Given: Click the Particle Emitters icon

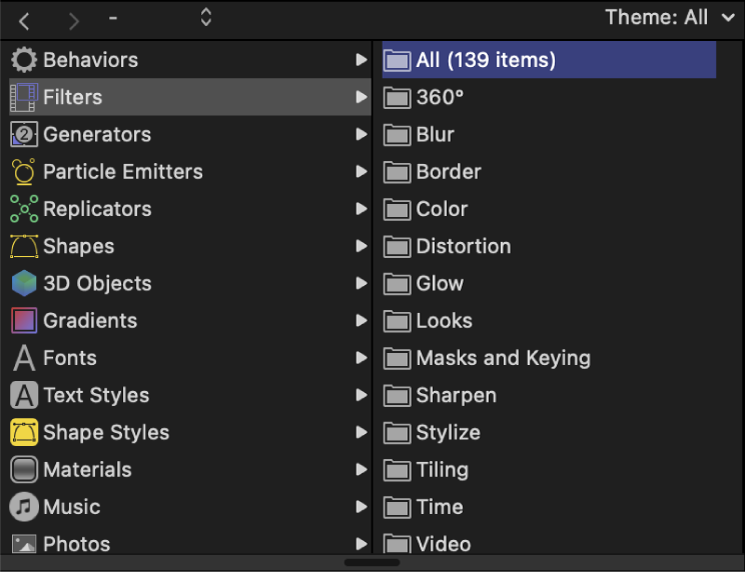Looking at the screenshot, I should tap(24, 172).
